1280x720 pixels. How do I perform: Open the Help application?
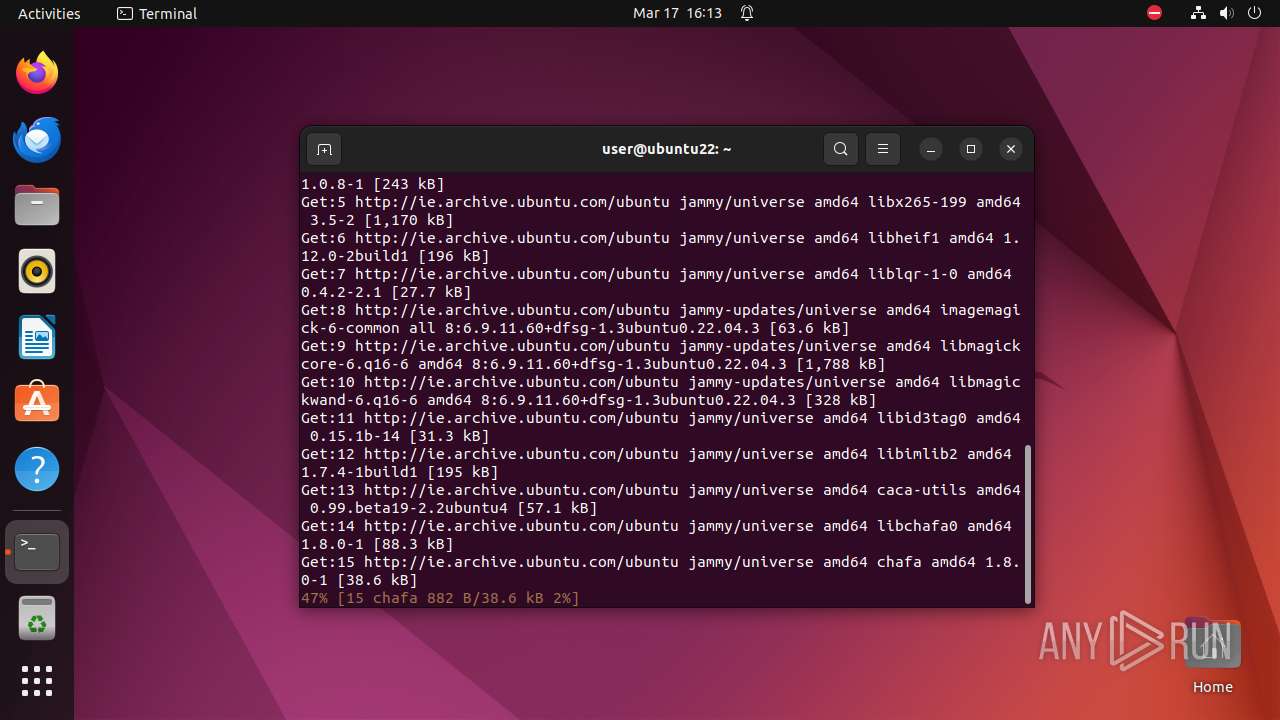[37, 469]
